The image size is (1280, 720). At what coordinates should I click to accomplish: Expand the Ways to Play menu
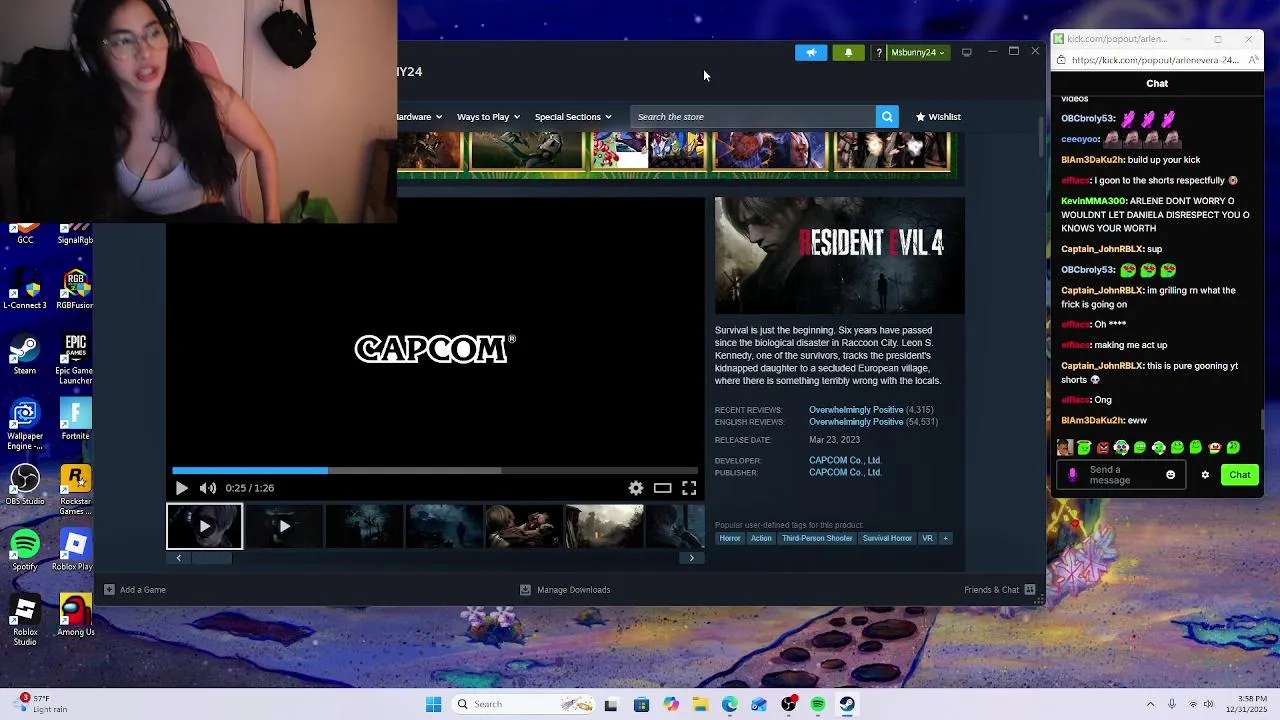point(487,117)
